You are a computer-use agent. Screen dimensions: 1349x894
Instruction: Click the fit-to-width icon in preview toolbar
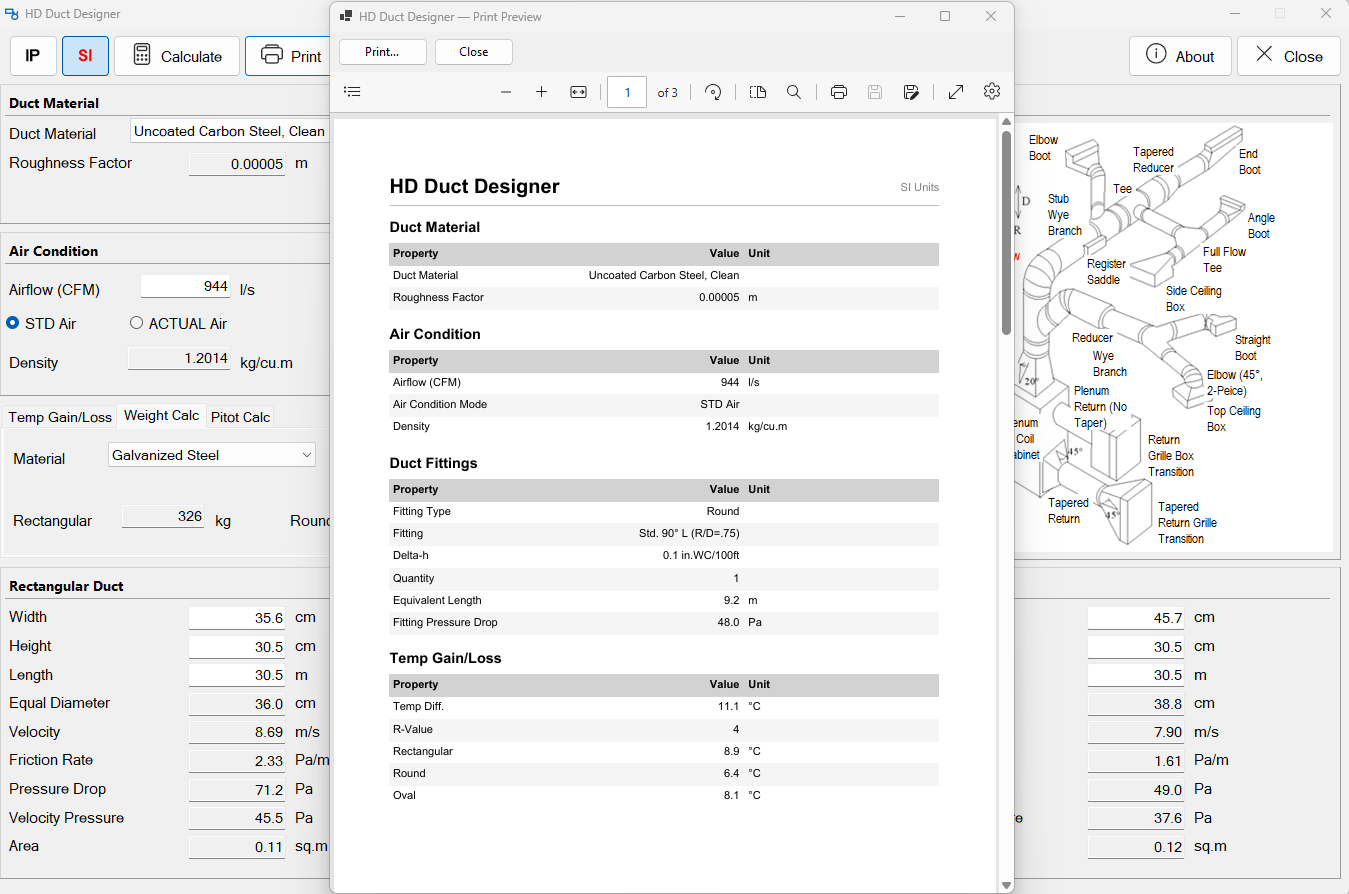tap(578, 92)
